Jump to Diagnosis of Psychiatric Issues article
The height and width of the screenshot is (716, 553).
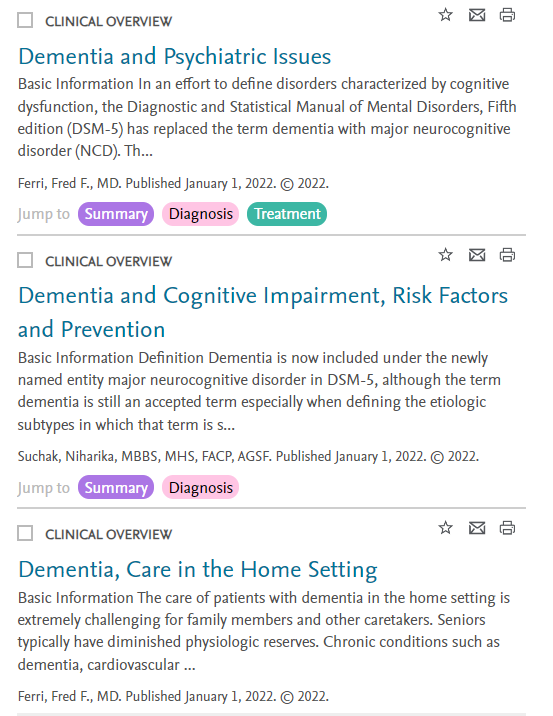click(200, 214)
